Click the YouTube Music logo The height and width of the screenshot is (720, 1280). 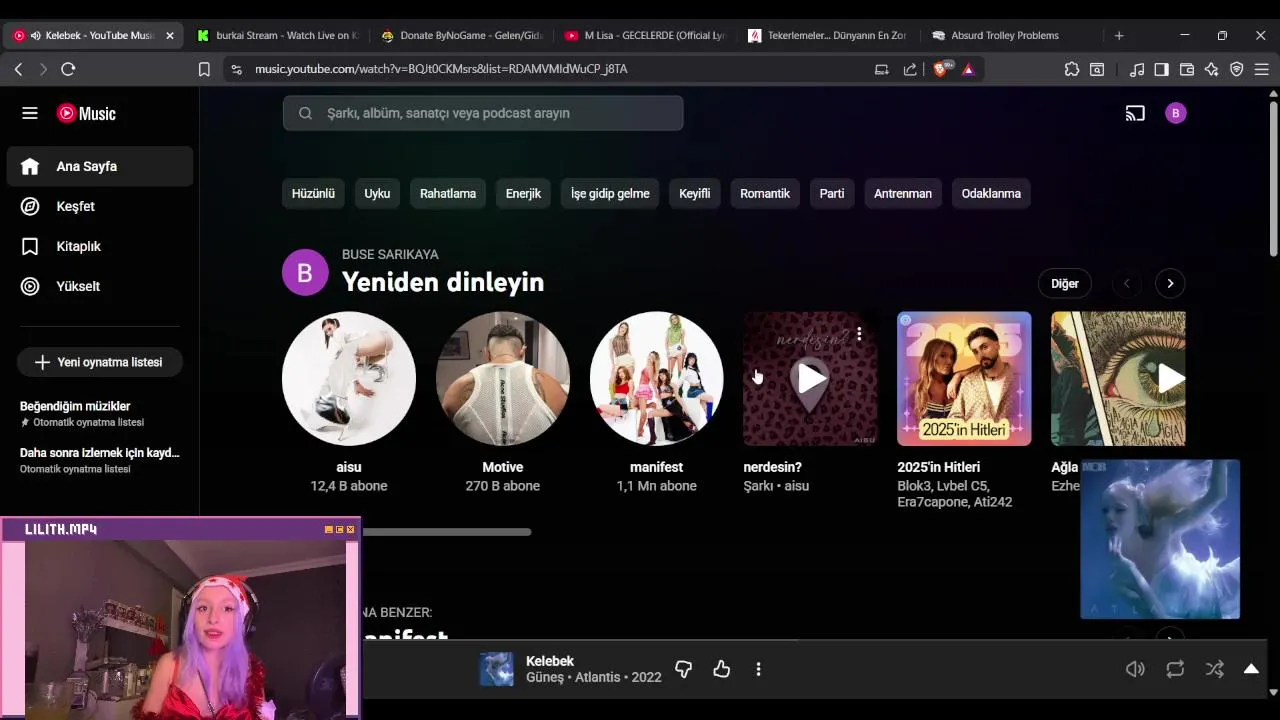pyautogui.click(x=86, y=113)
